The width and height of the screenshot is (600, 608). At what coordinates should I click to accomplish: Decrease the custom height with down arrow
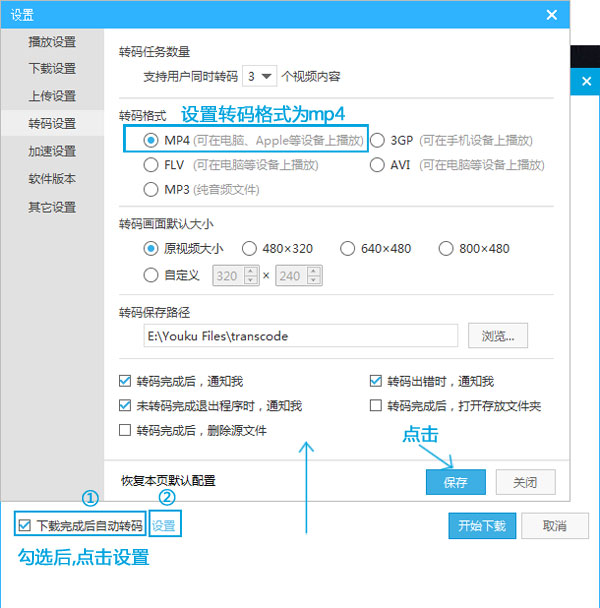click(x=314, y=280)
